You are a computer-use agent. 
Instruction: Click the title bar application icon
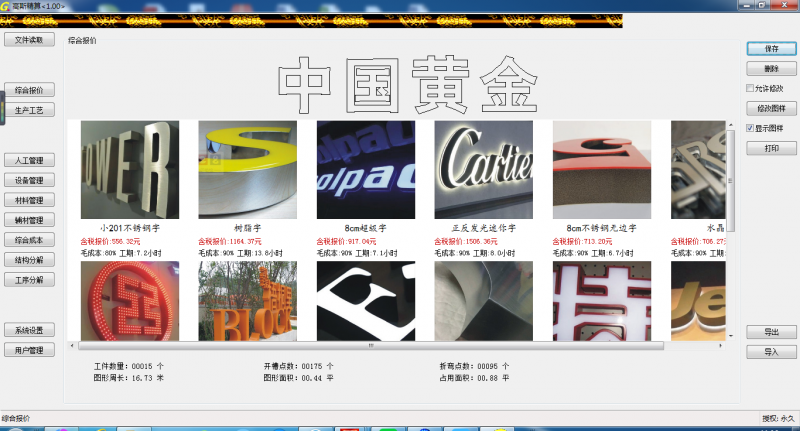5,6
